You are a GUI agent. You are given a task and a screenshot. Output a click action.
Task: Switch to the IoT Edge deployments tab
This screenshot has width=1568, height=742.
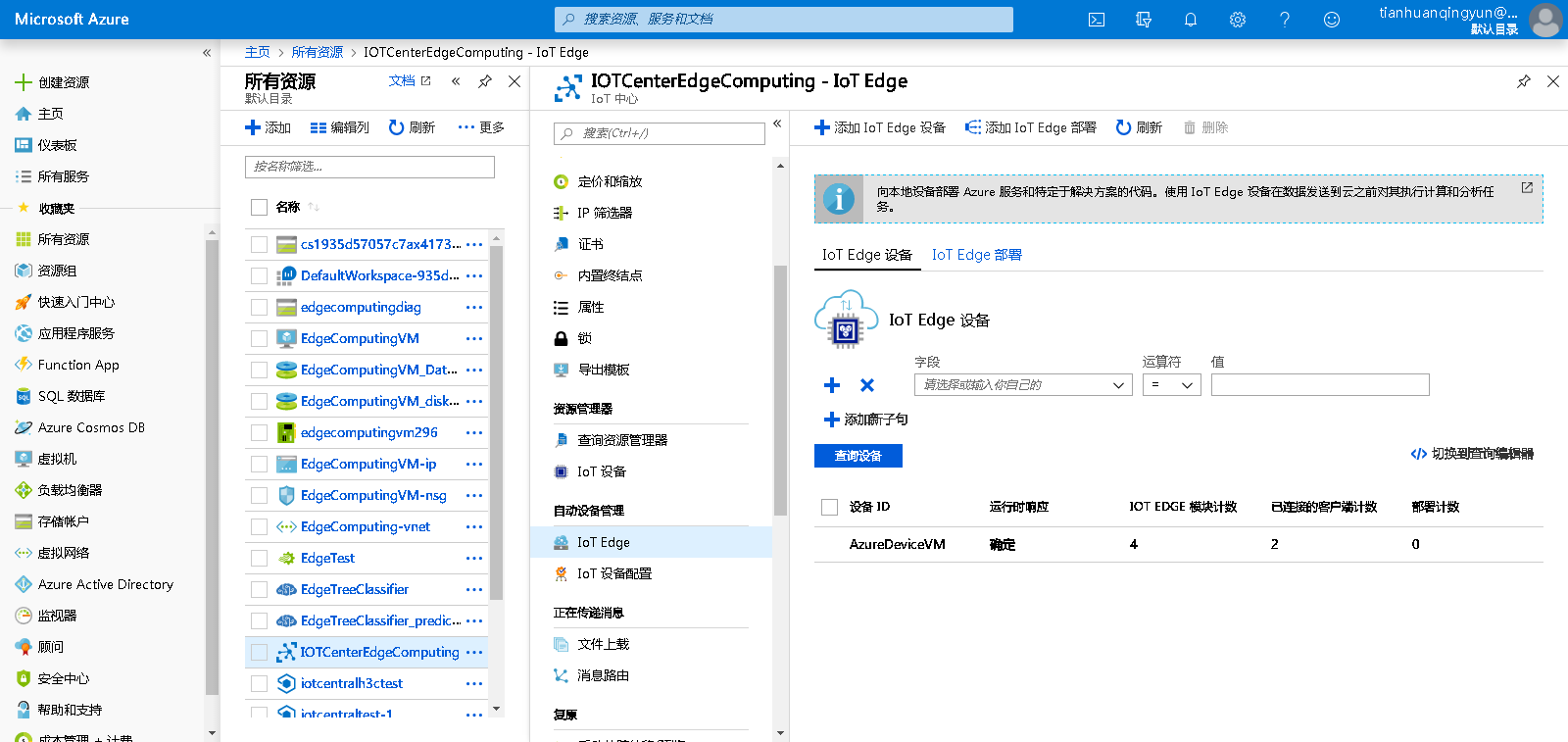coord(976,255)
